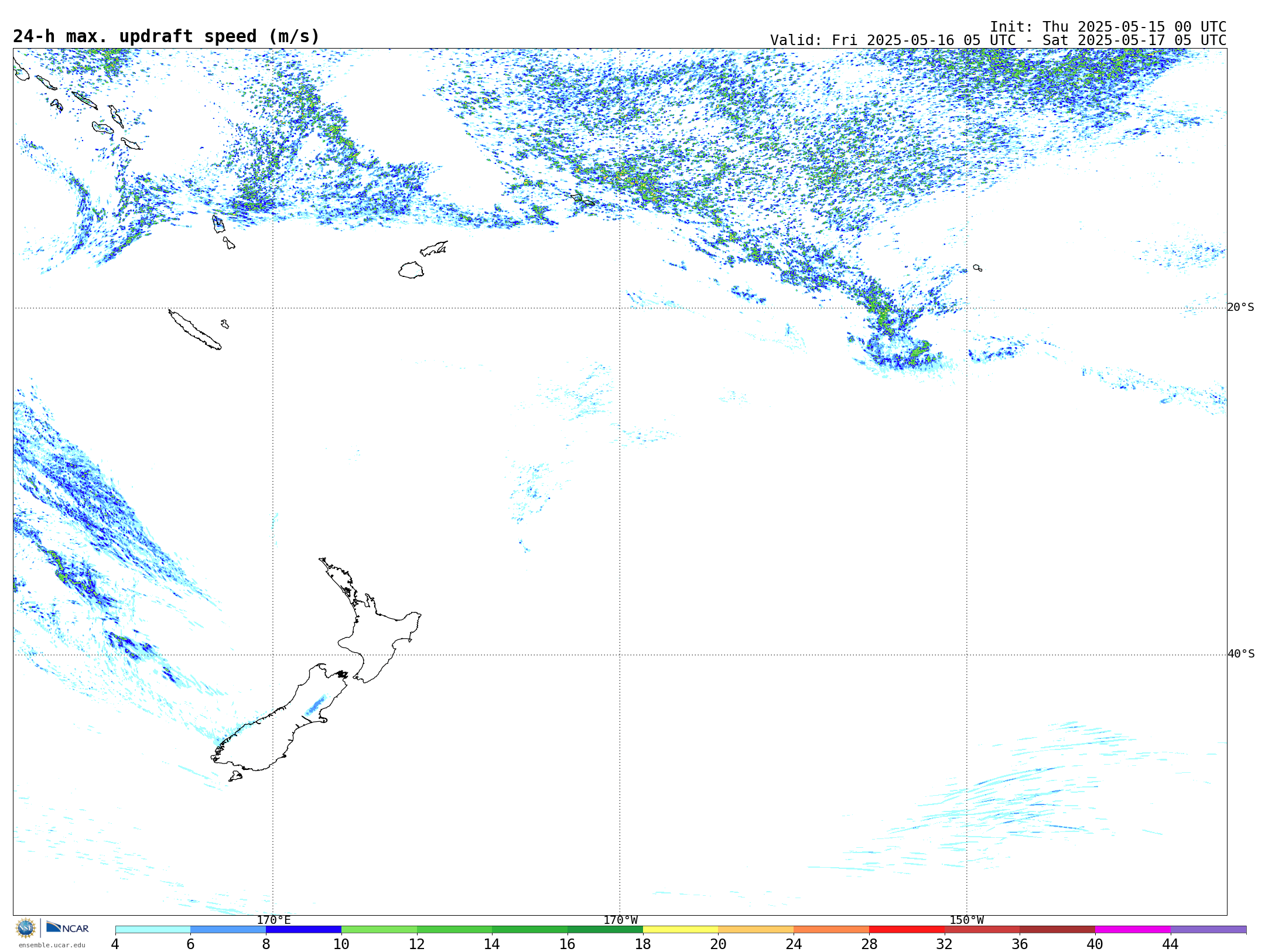
Task: Click the '24-h max. updraft speed (m/s)' title
Action: 166,36
